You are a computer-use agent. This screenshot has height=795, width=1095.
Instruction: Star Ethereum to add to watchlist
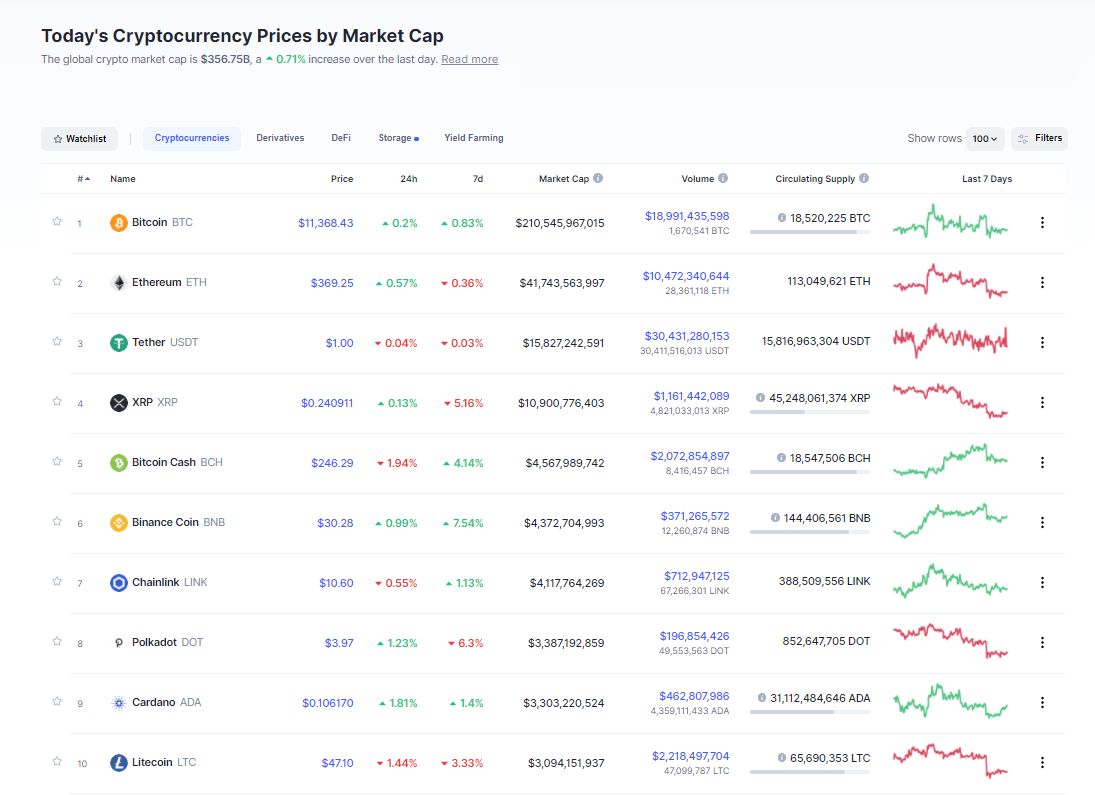pos(57,282)
